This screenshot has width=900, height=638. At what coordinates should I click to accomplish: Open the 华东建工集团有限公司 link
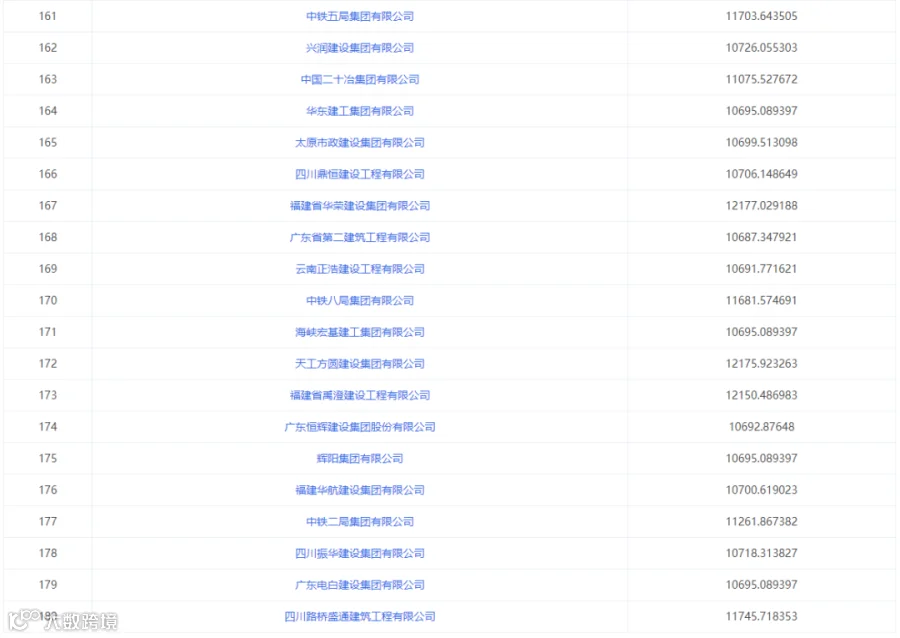tap(360, 111)
